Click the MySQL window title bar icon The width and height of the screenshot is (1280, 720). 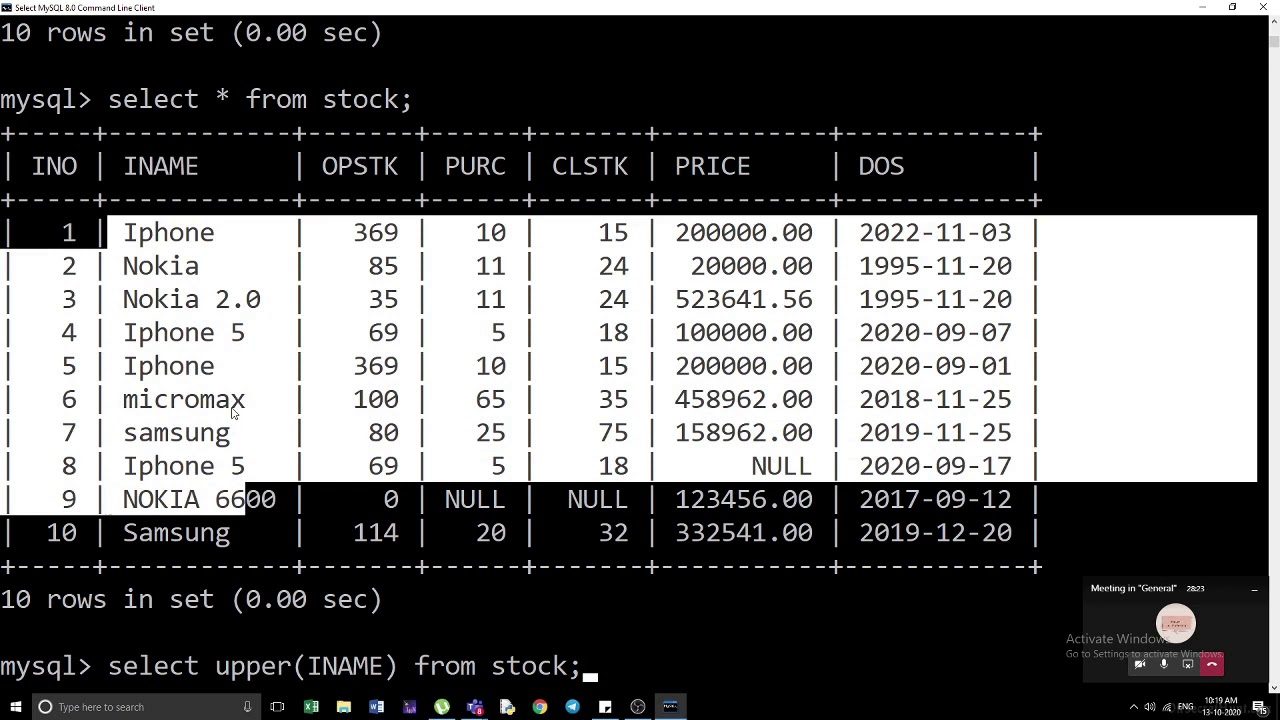click(7, 7)
